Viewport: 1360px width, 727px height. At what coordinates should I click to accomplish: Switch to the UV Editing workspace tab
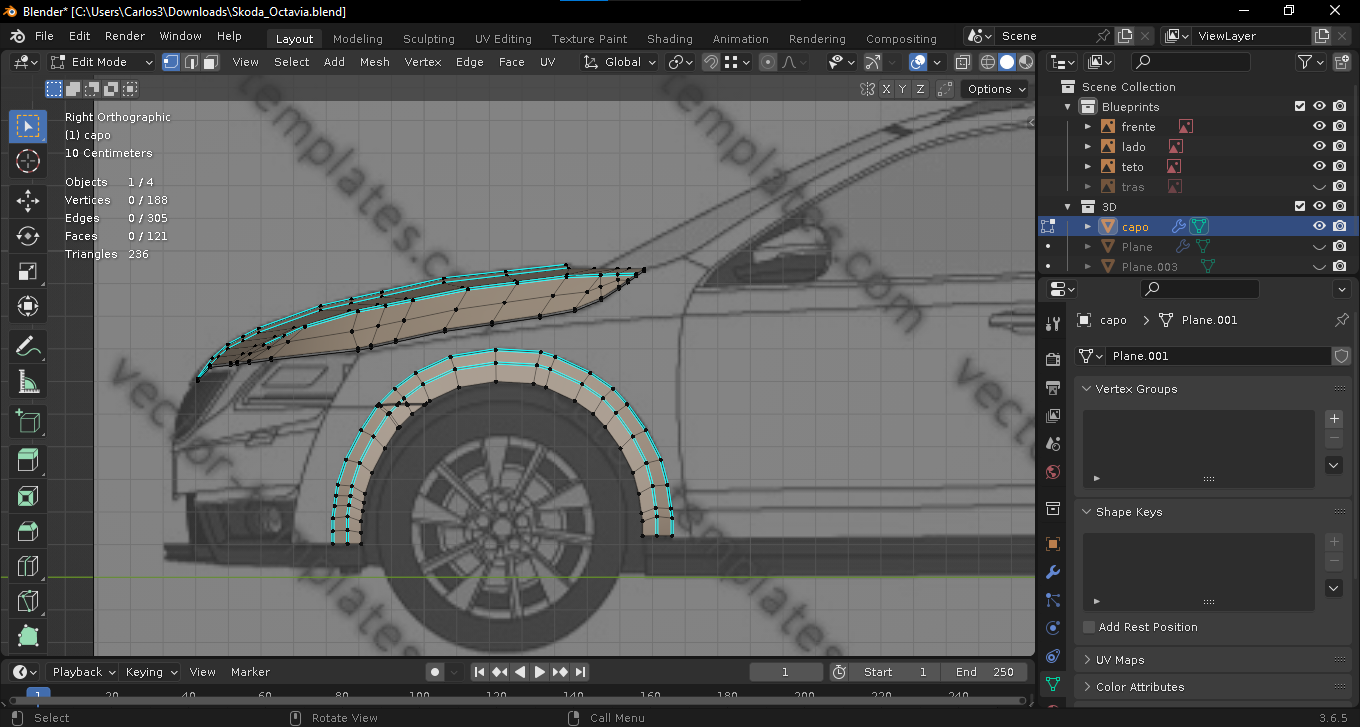[503, 39]
